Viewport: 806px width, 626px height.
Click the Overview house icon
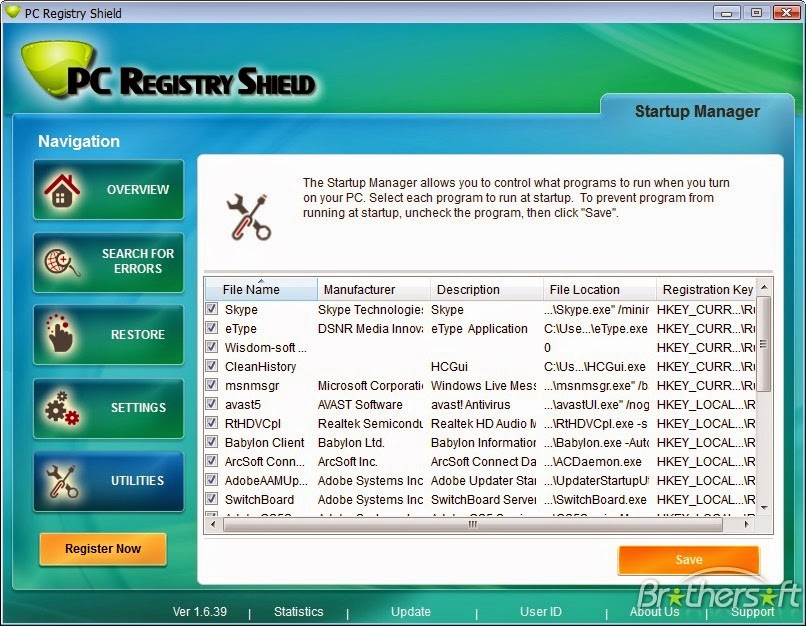62,190
